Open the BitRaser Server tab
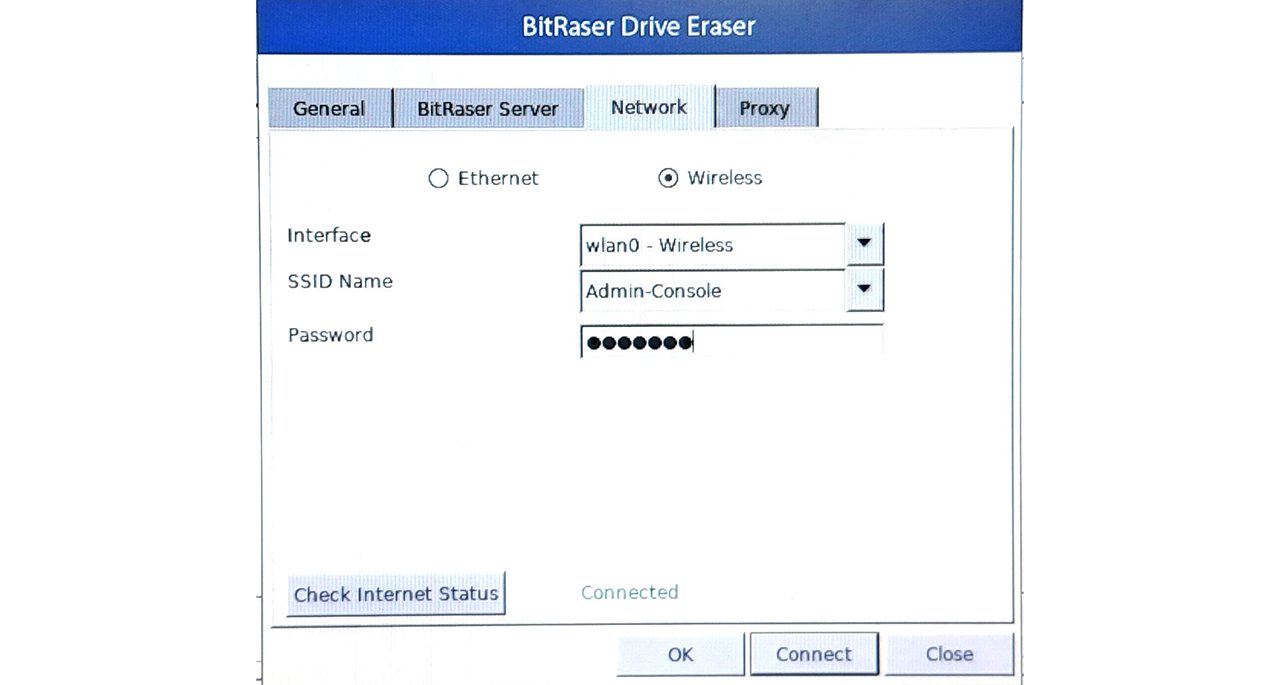 tap(487, 108)
